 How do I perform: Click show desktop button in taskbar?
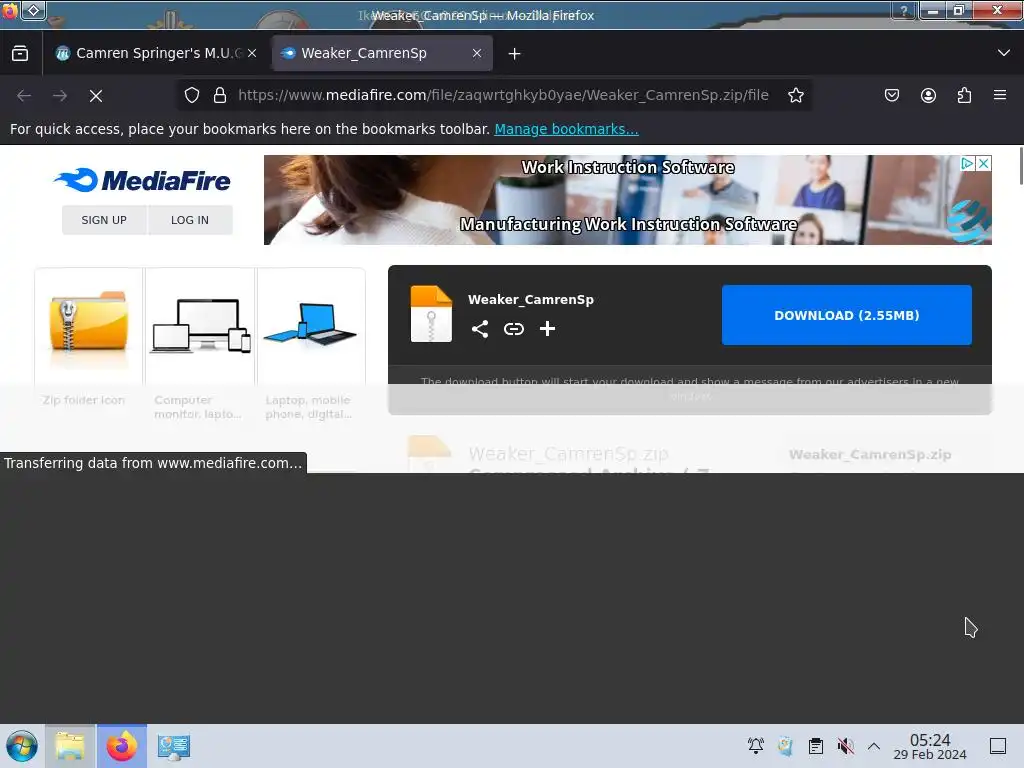[998, 746]
